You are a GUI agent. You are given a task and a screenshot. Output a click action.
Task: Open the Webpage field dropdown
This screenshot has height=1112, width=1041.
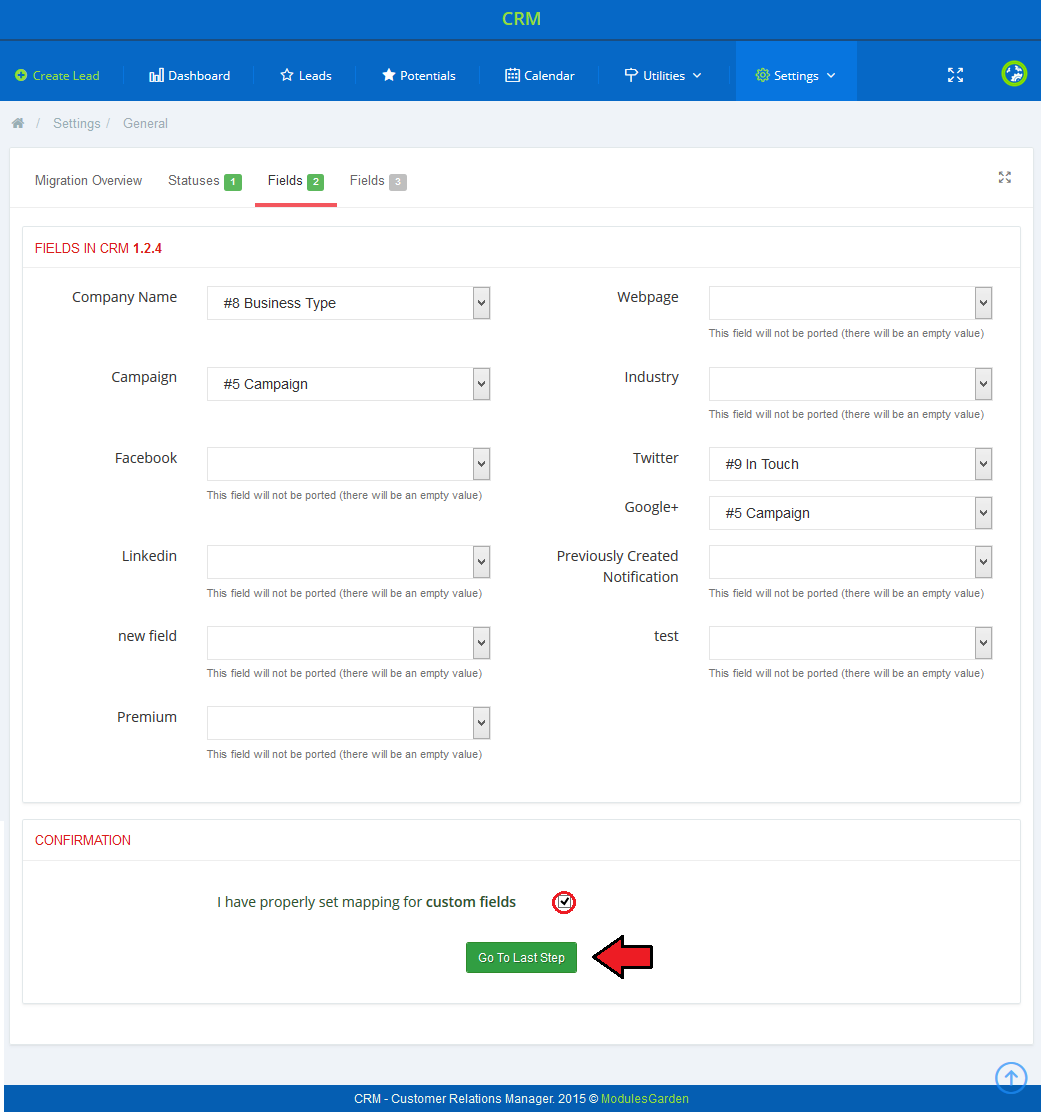850,303
